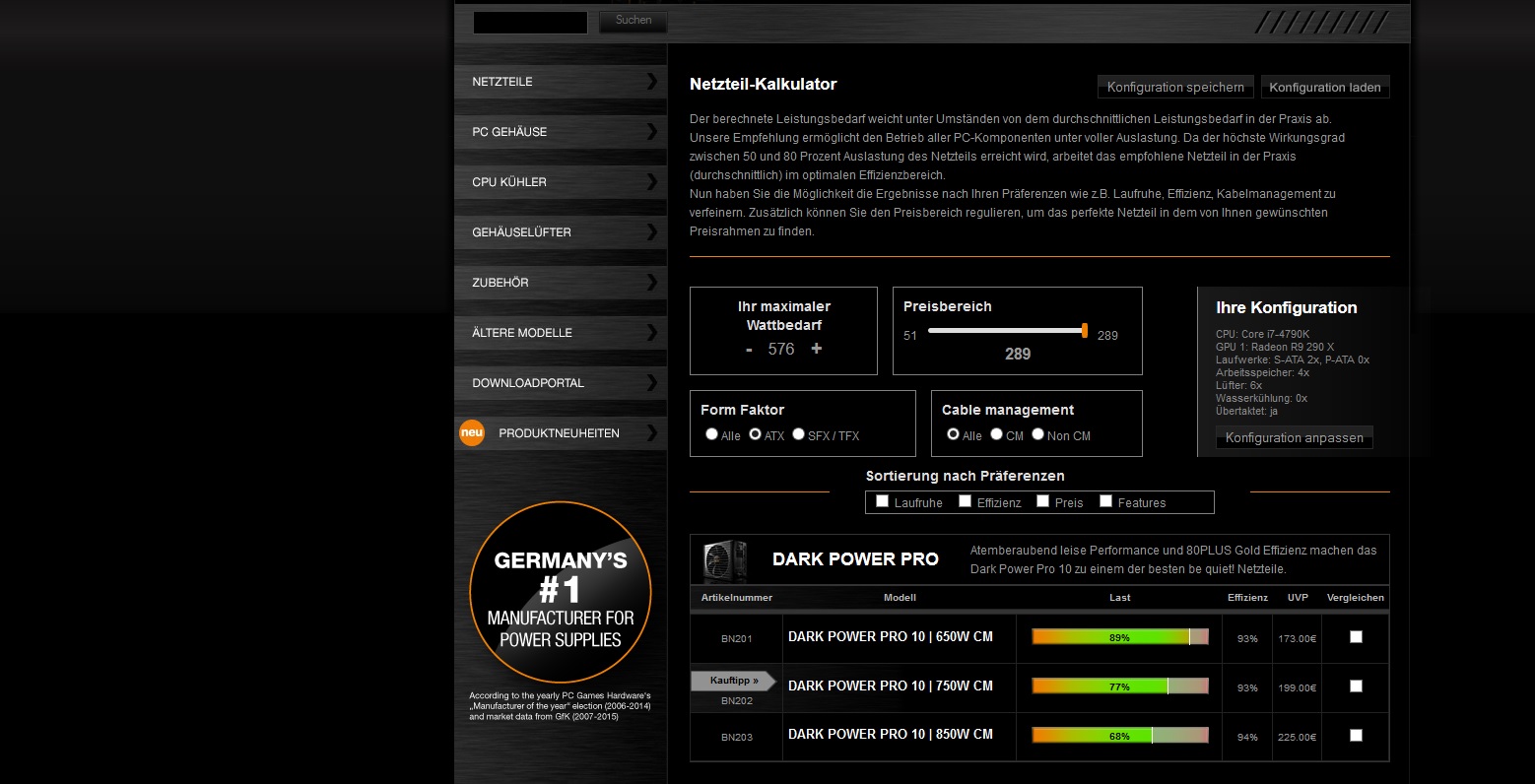
Task: Select SFX / TFX form factor
Action: click(798, 434)
